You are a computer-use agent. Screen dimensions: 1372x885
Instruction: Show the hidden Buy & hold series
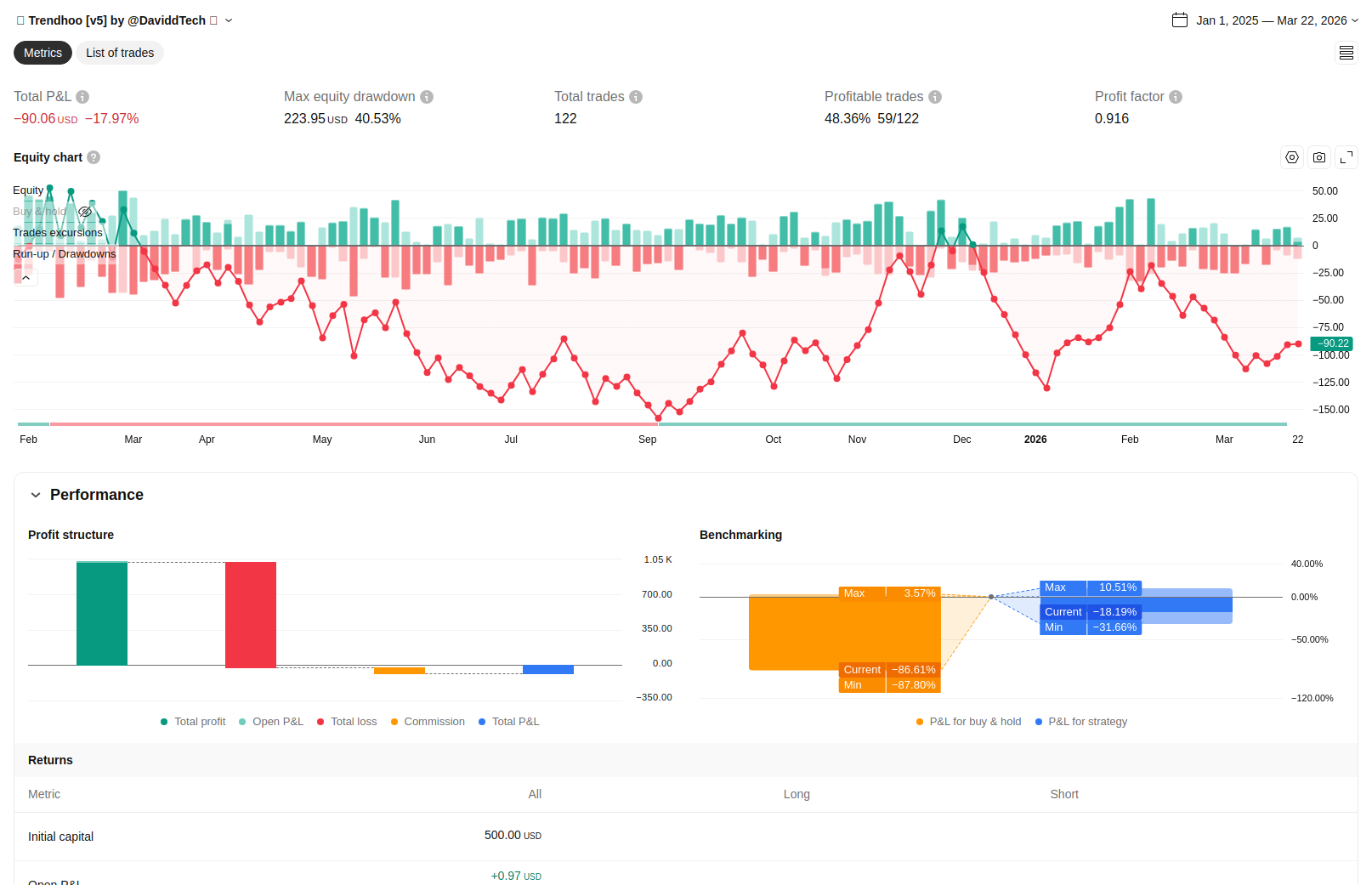tap(85, 212)
